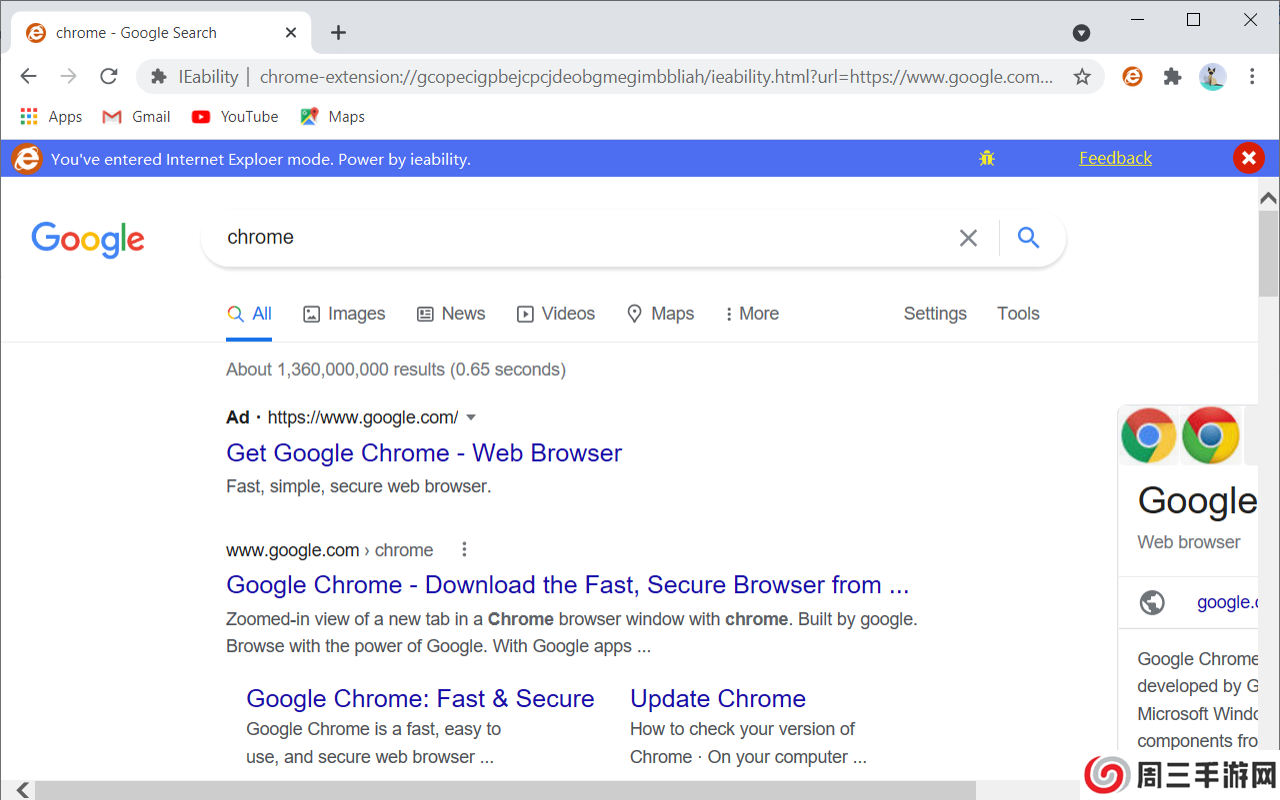1280x800 pixels.
Task: Open the Feedback link
Action: (1115, 158)
